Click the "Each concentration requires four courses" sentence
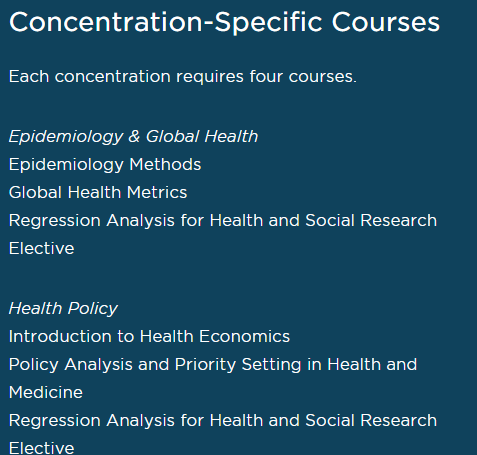The image size is (477, 455). point(183,77)
